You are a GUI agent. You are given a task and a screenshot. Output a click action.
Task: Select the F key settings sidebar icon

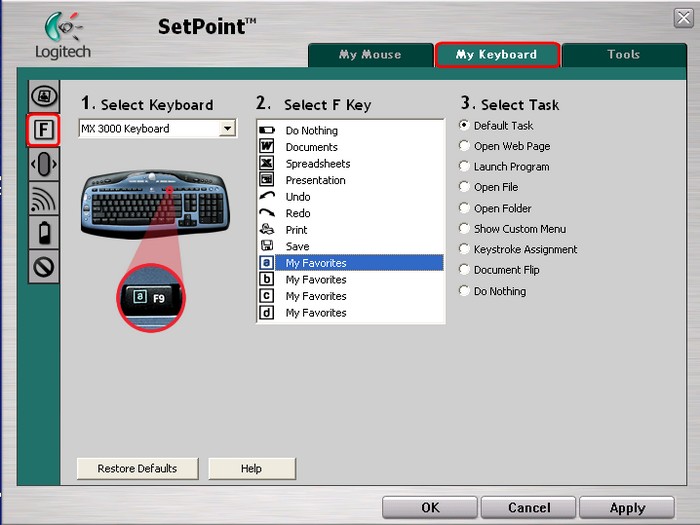click(x=43, y=130)
